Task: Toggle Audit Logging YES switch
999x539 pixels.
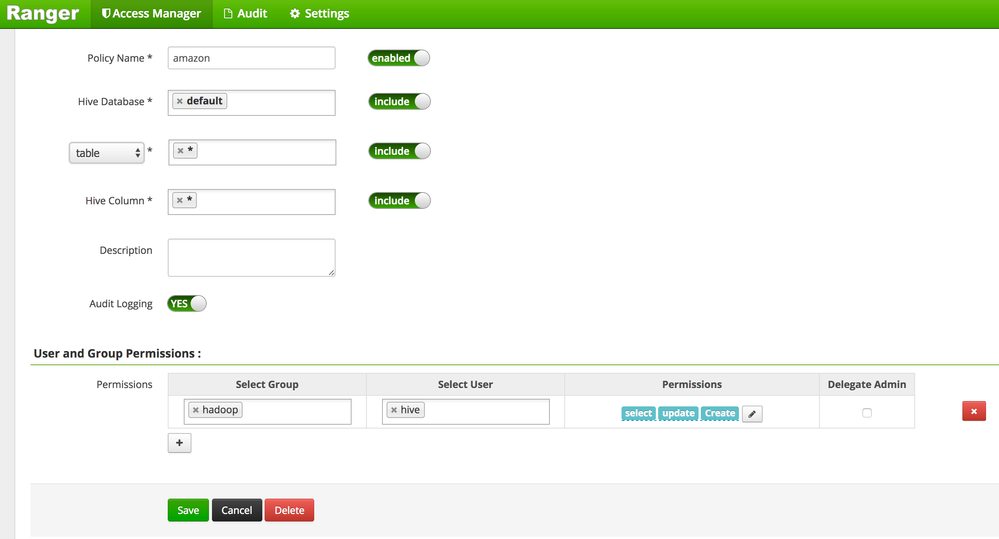Action: coord(187,303)
